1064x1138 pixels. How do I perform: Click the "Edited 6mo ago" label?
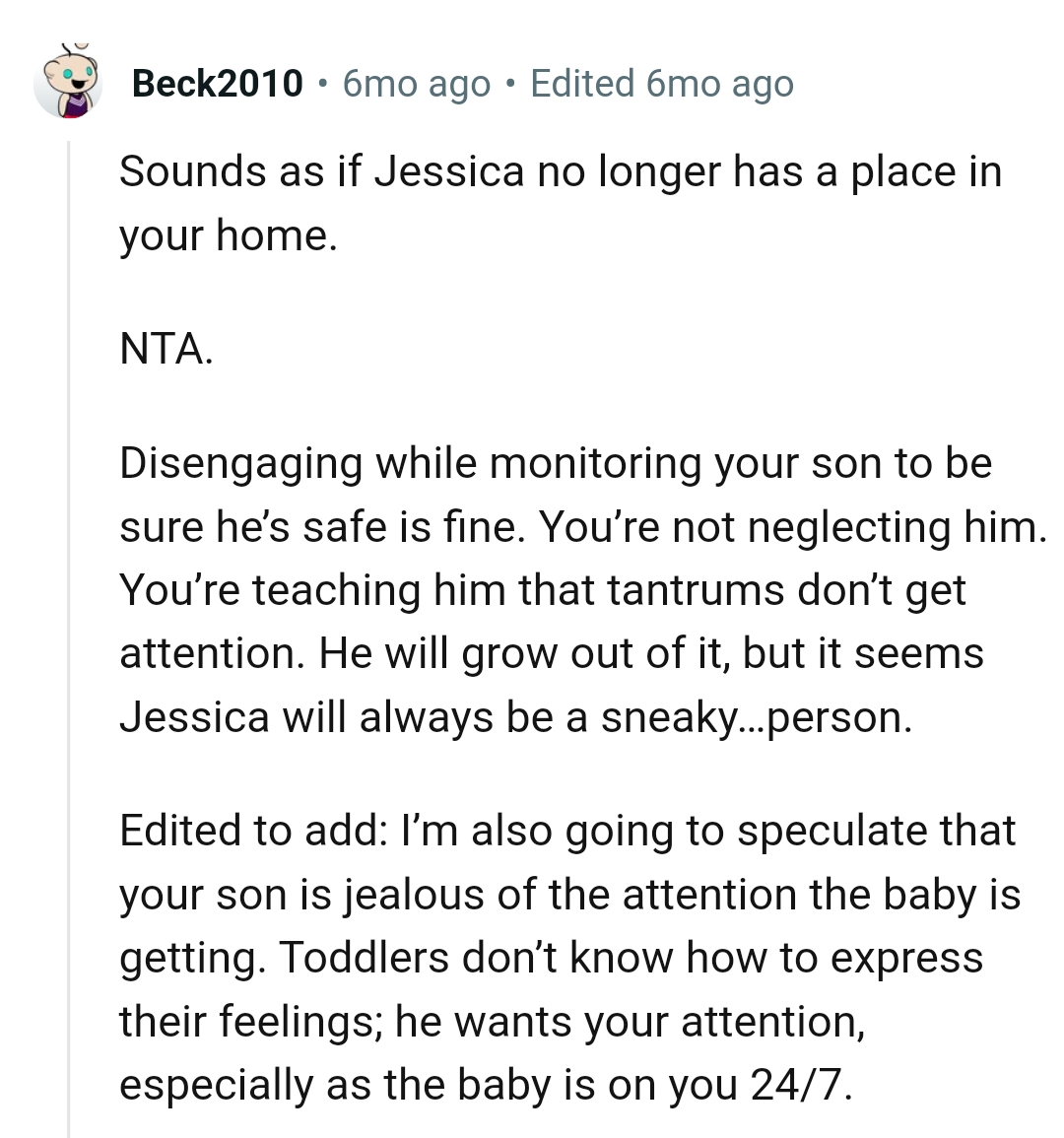tap(662, 83)
